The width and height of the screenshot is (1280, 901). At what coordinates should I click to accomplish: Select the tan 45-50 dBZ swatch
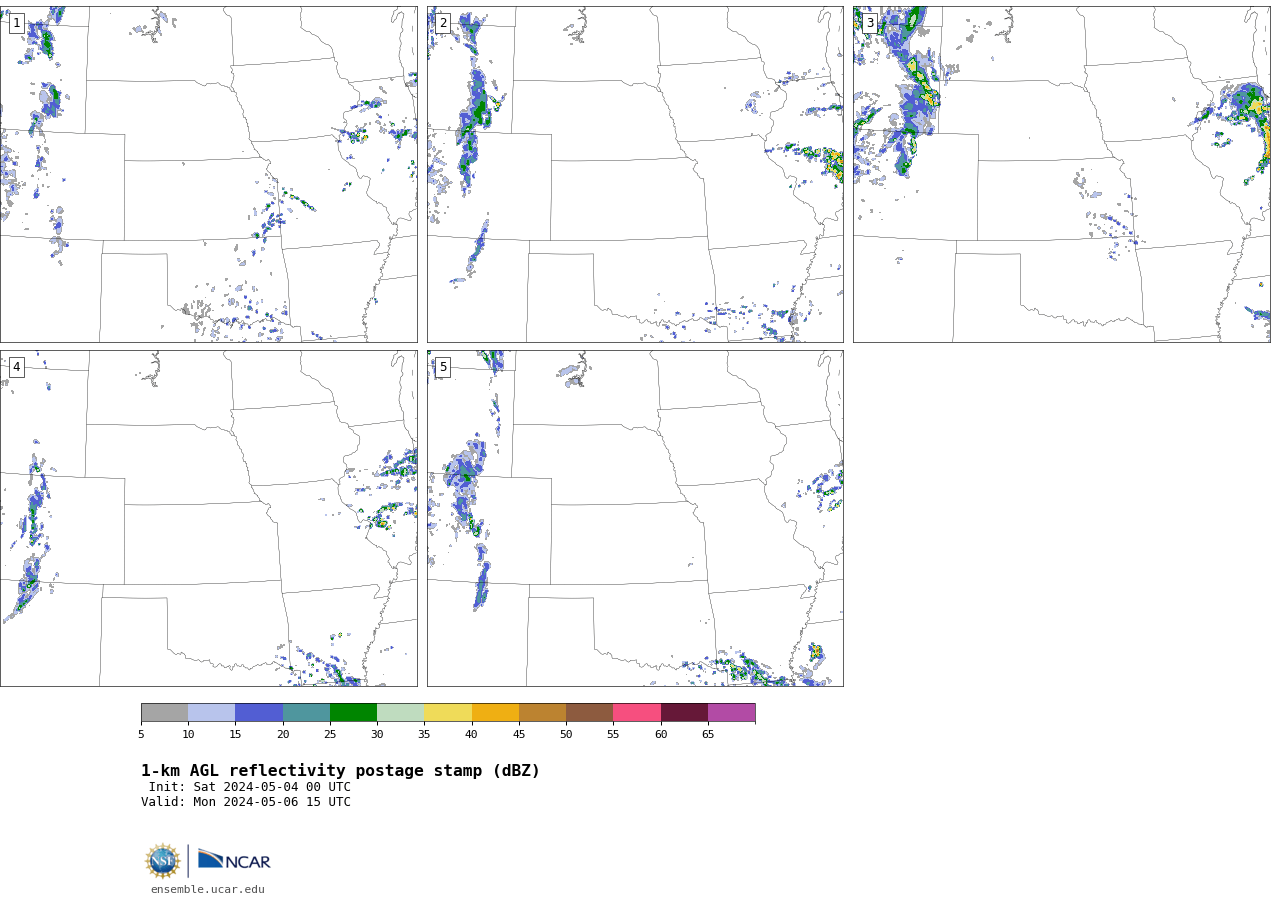(542, 713)
